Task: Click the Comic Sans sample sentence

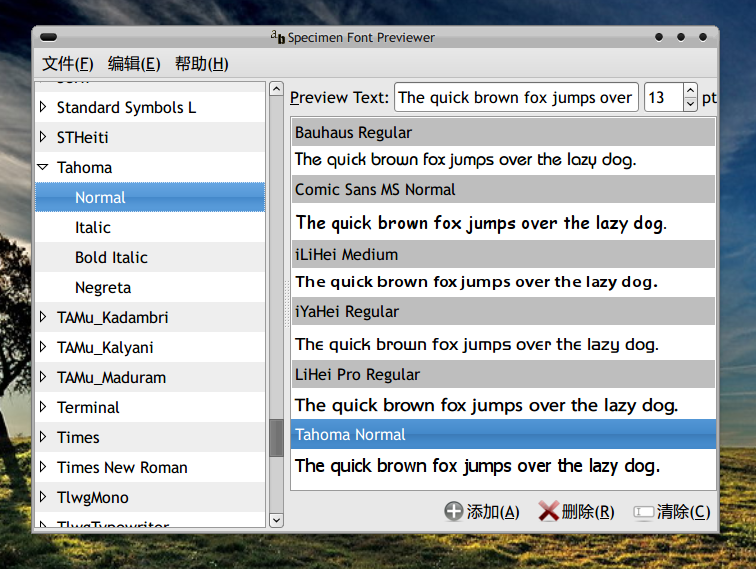Action: [x=481, y=224]
